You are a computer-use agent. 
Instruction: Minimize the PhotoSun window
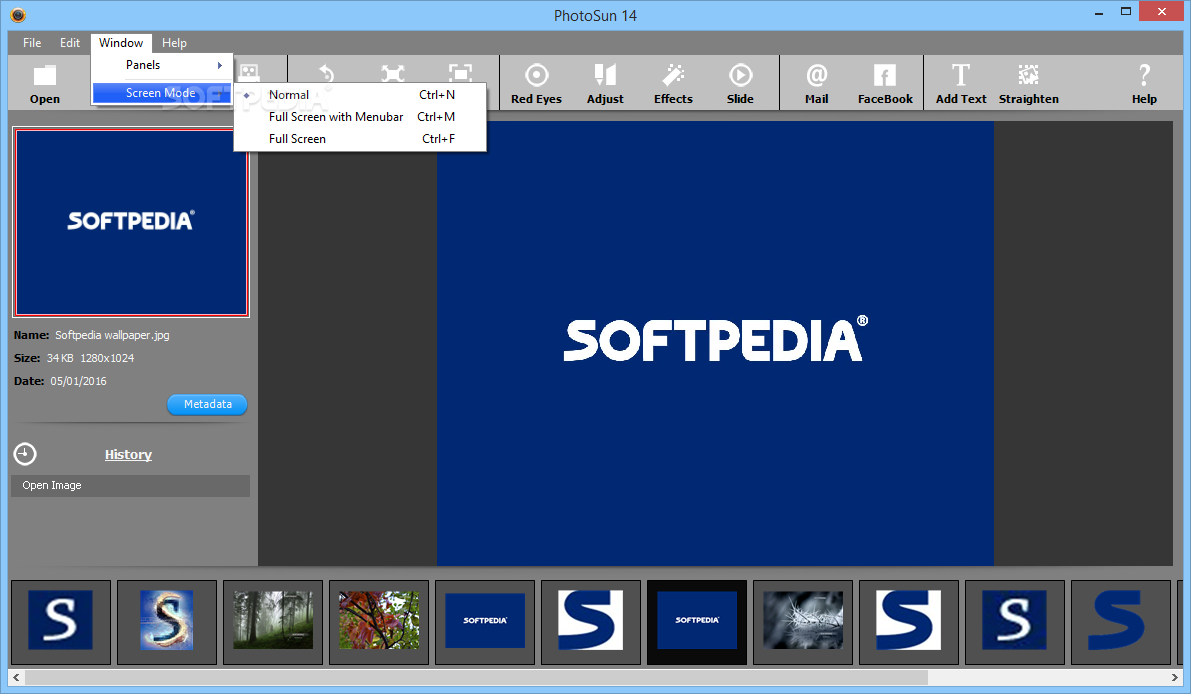tap(1099, 12)
